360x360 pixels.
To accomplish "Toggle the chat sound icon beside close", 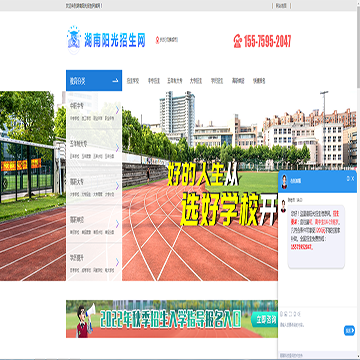I will click(348, 179).
